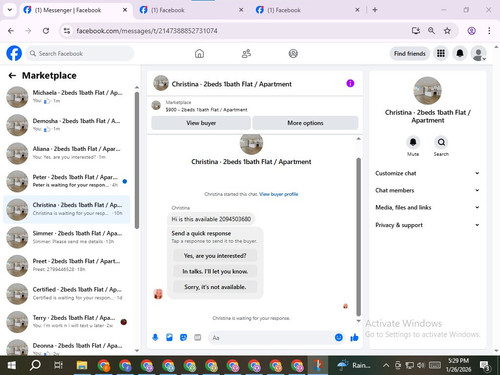Click the More options button

click(x=305, y=123)
